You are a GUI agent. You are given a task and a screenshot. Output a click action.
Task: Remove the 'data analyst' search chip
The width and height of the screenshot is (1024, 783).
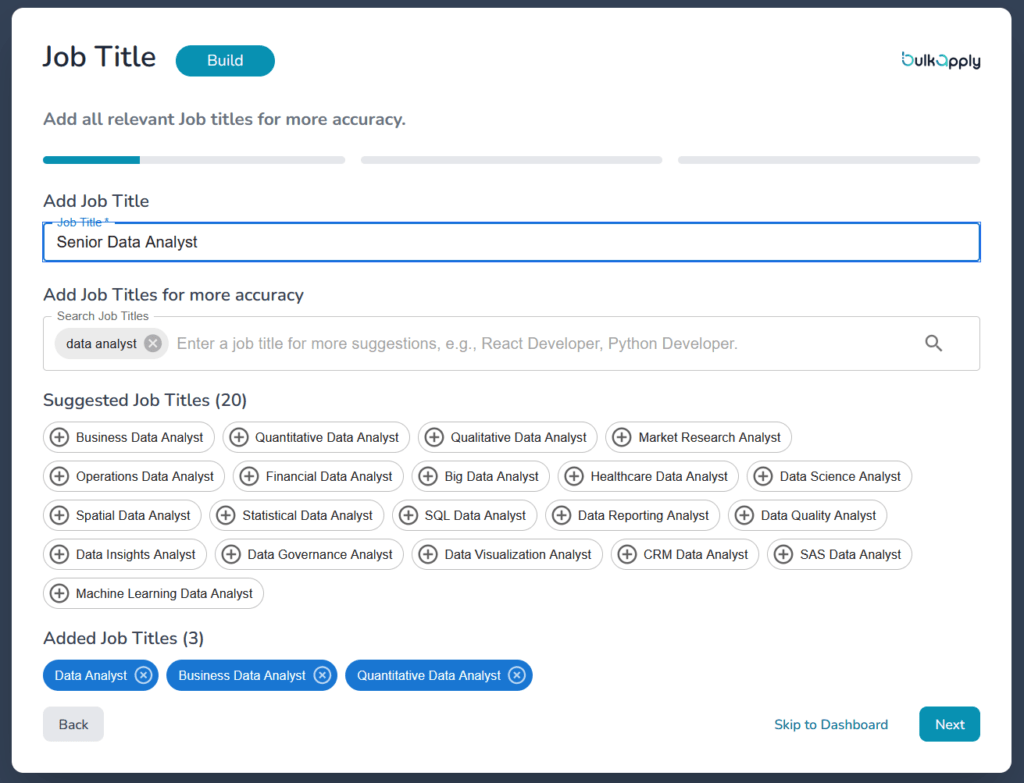(152, 343)
